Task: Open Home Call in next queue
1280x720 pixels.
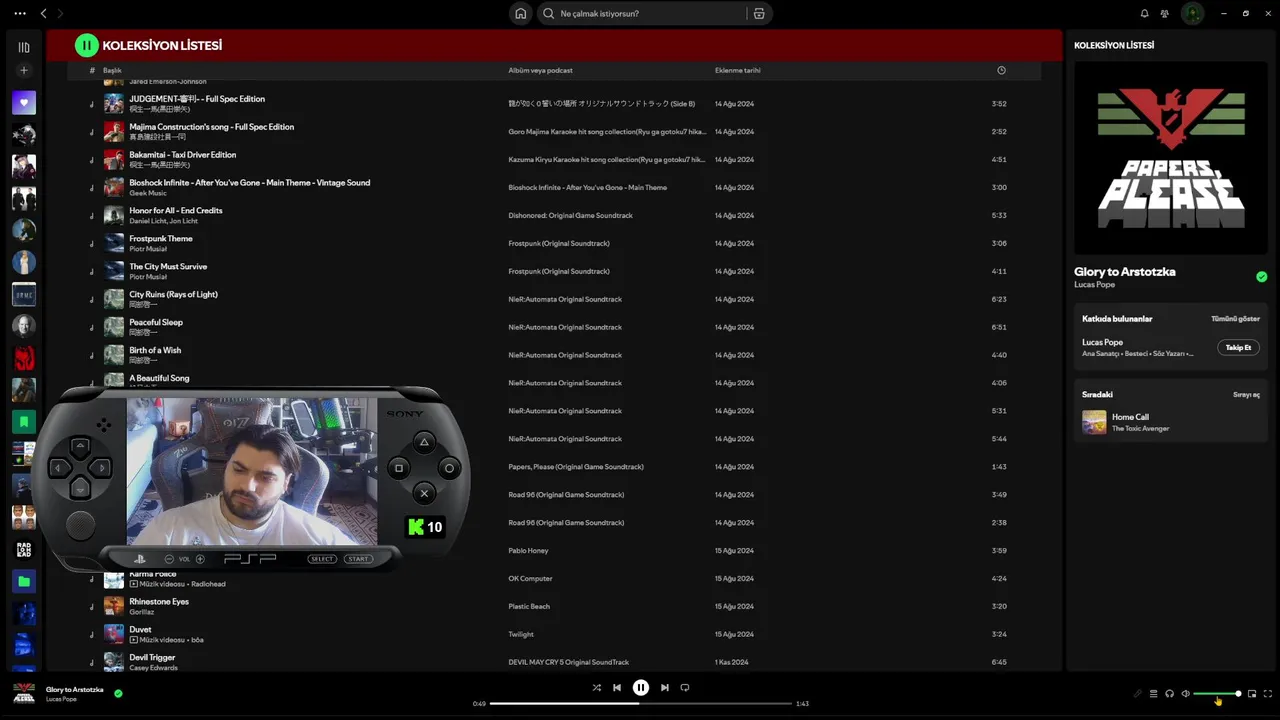Action: click(1130, 417)
